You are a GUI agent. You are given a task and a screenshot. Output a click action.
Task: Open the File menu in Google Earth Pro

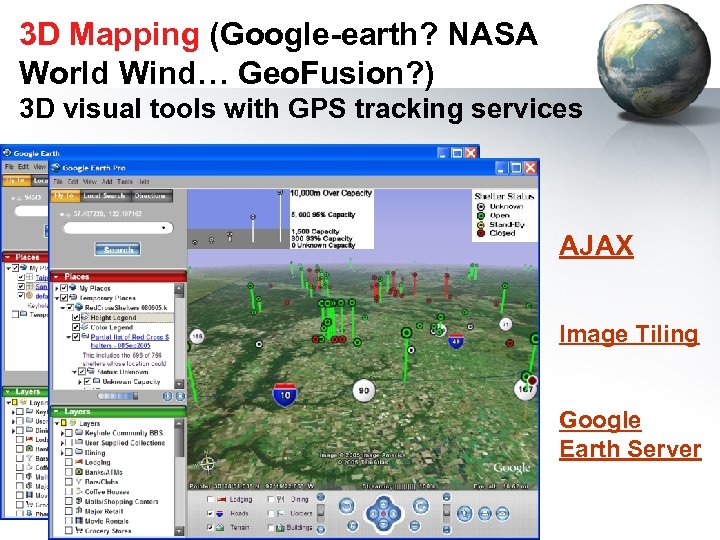click(58, 181)
